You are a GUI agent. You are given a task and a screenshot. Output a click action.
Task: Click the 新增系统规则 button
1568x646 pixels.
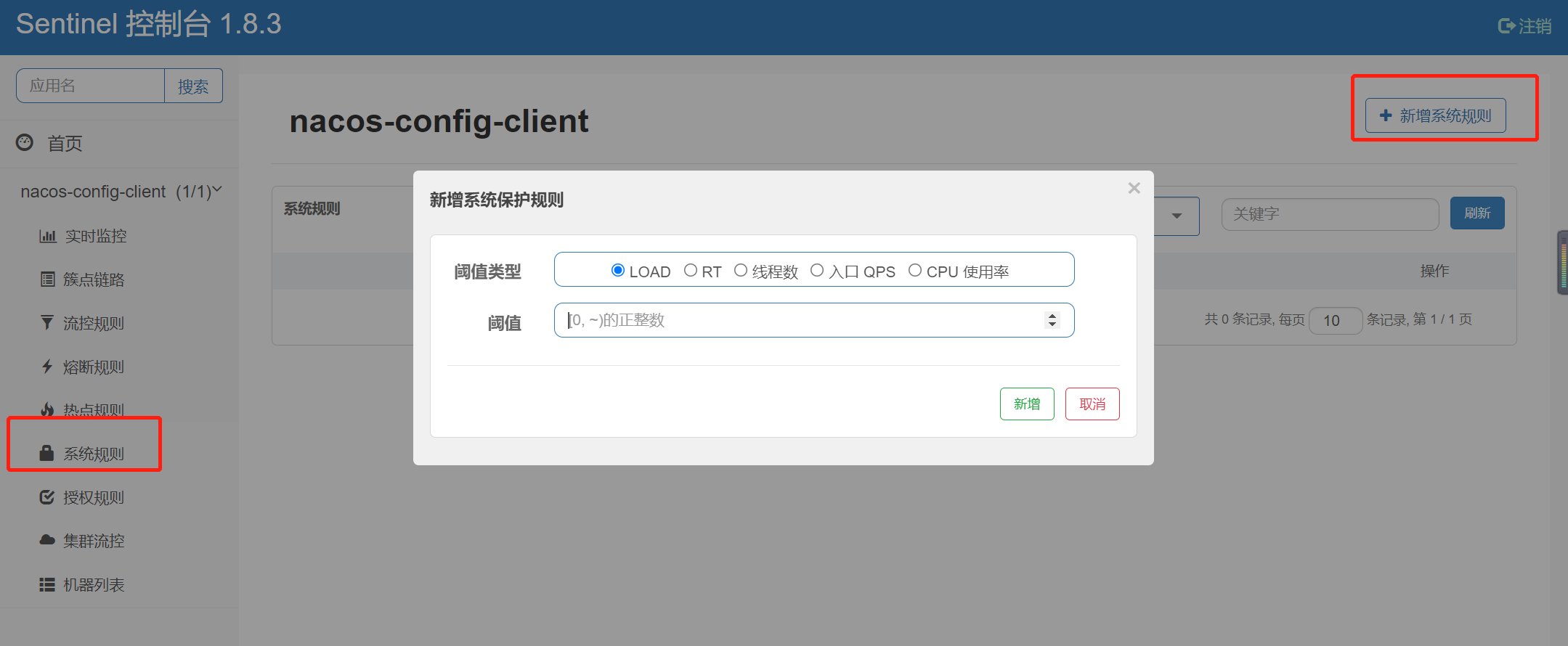tap(1435, 115)
